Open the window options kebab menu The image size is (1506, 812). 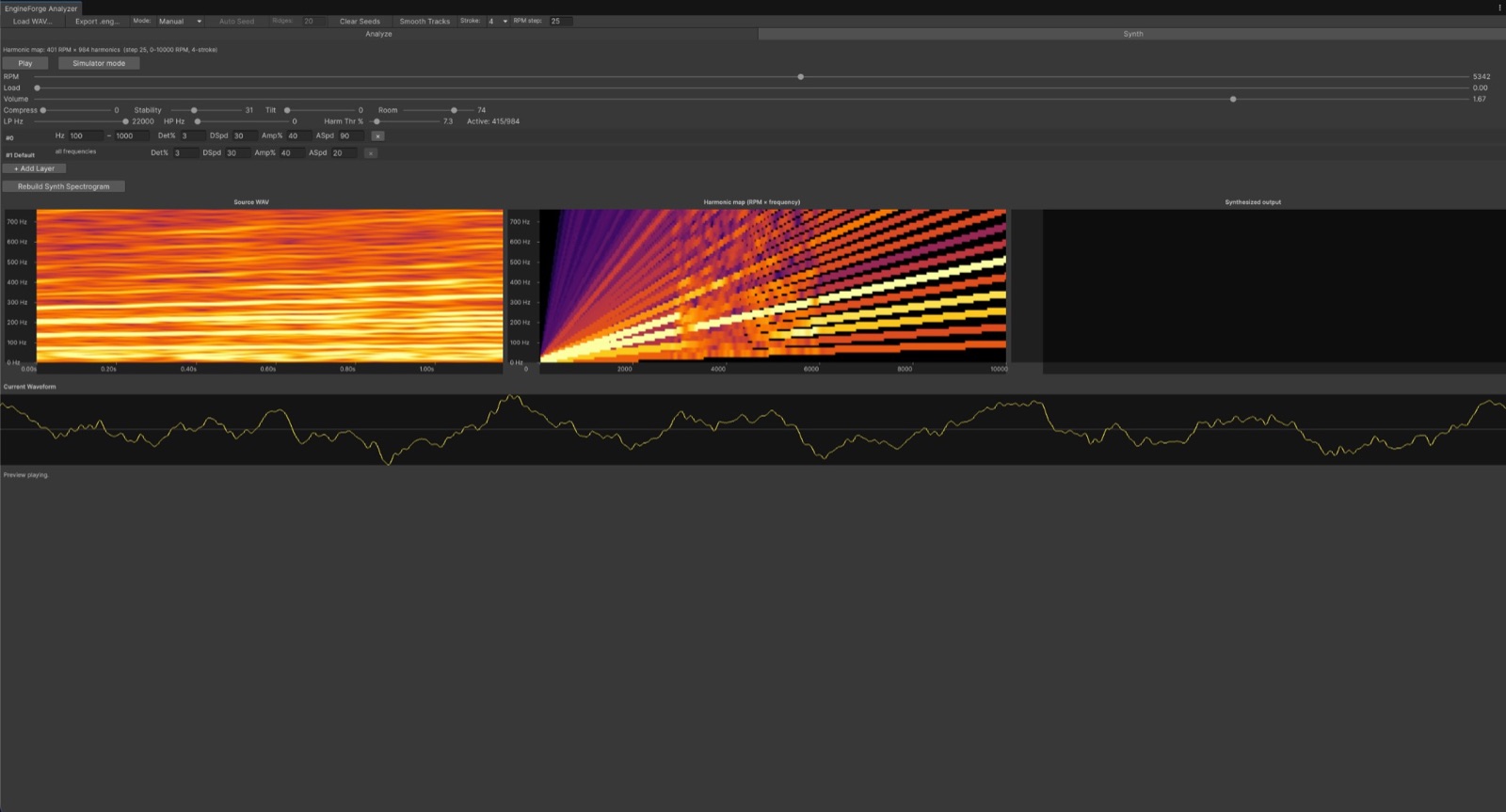click(x=1499, y=8)
